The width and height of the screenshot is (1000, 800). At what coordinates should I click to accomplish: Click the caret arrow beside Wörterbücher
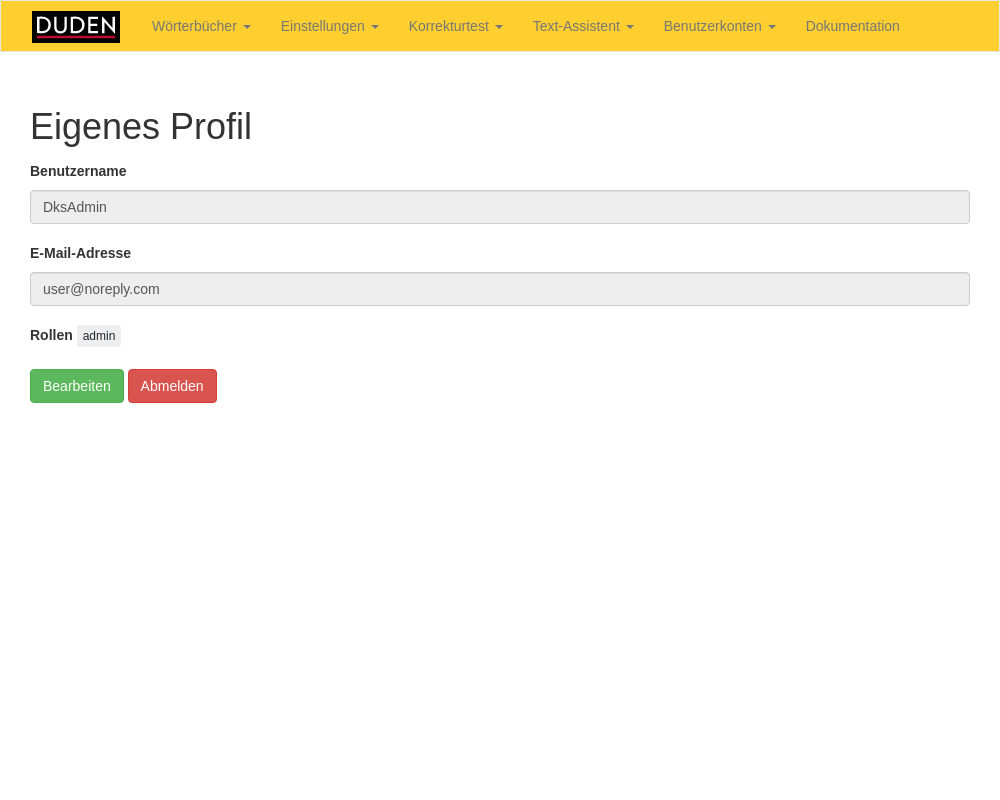pos(247,27)
